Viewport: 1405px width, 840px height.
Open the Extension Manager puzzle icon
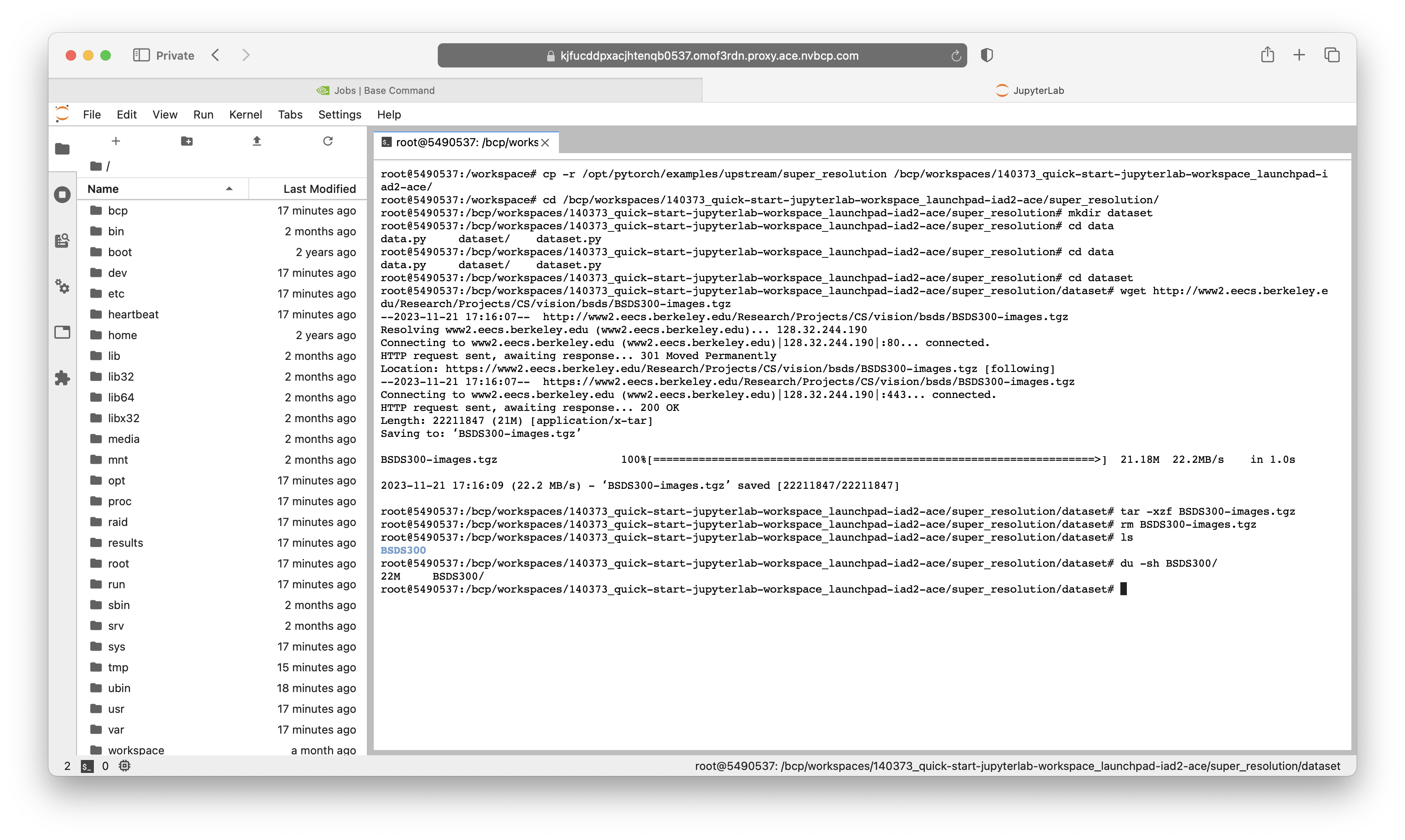pos(62,378)
